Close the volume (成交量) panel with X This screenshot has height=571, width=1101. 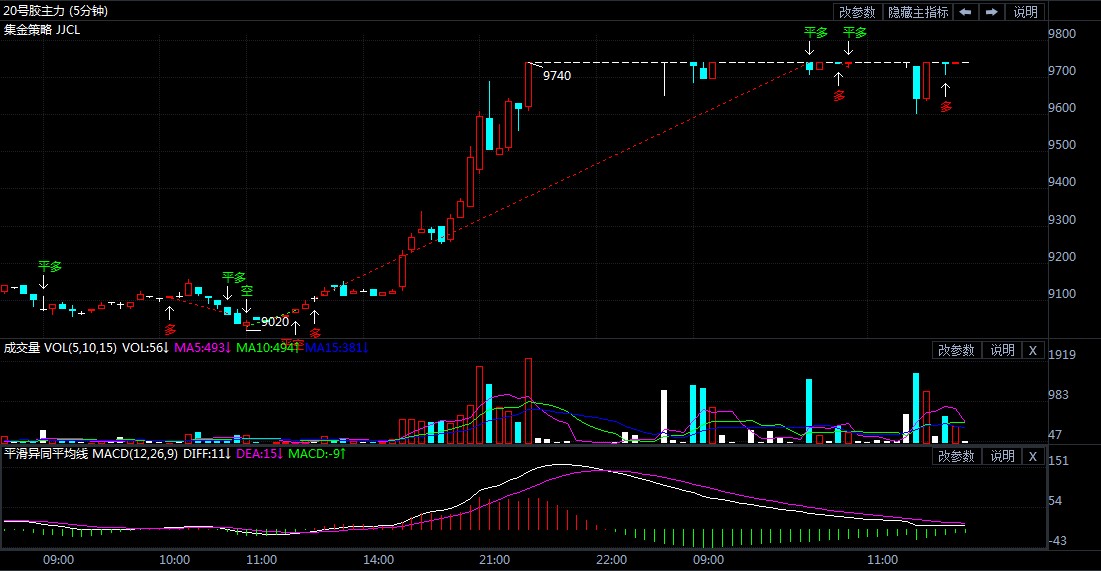1033,350
